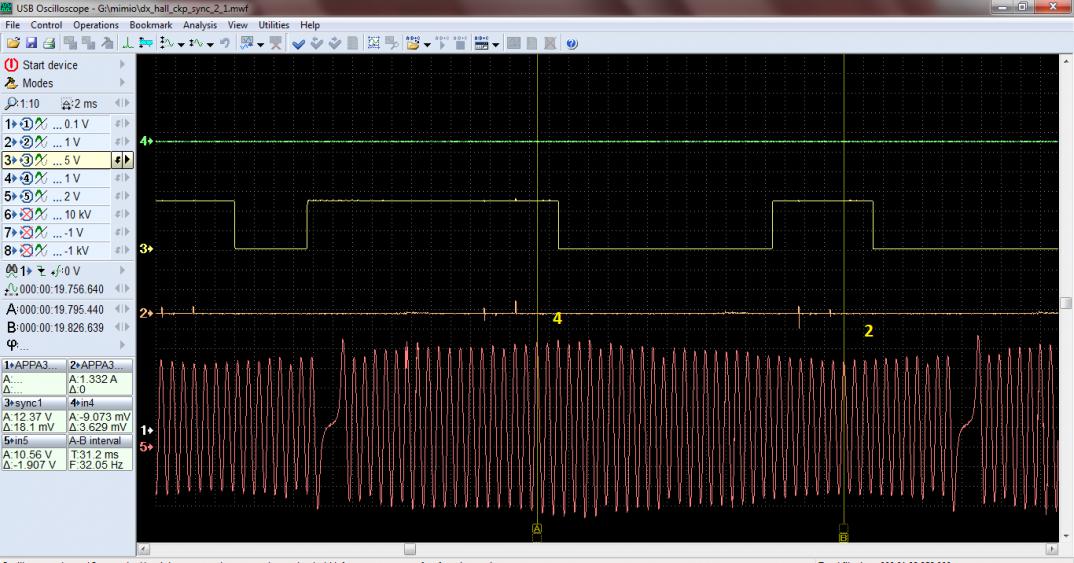Click cursor A marker at bottom of graph
1074x563 pixels.
[537, 528]
